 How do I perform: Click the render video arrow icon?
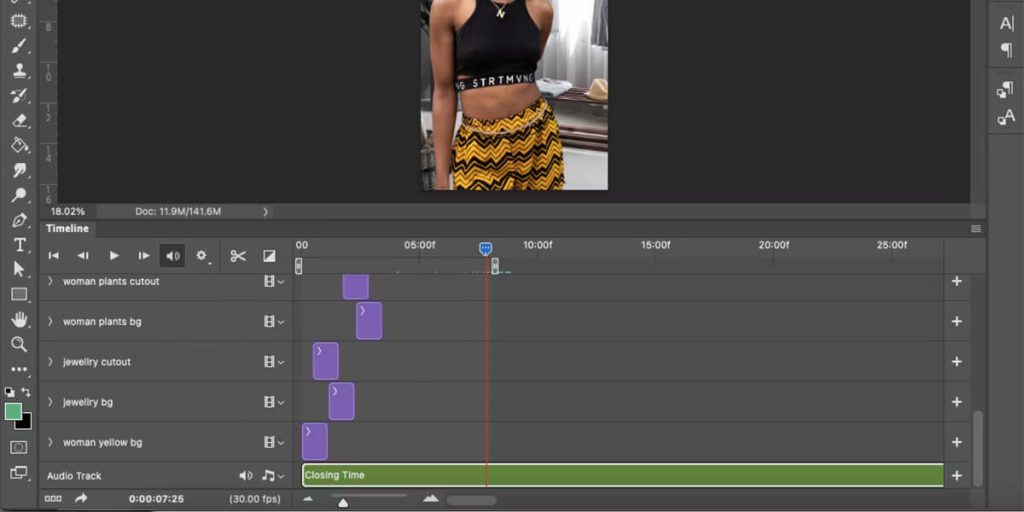[x=81, y=498]
